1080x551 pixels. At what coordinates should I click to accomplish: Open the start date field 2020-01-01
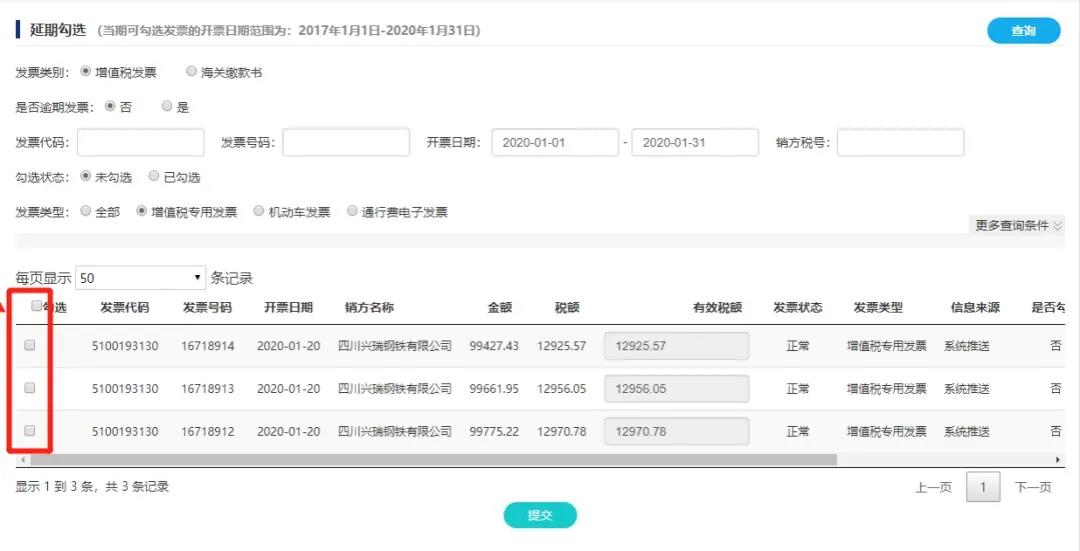pyautogui.click(x=554, y=143)
